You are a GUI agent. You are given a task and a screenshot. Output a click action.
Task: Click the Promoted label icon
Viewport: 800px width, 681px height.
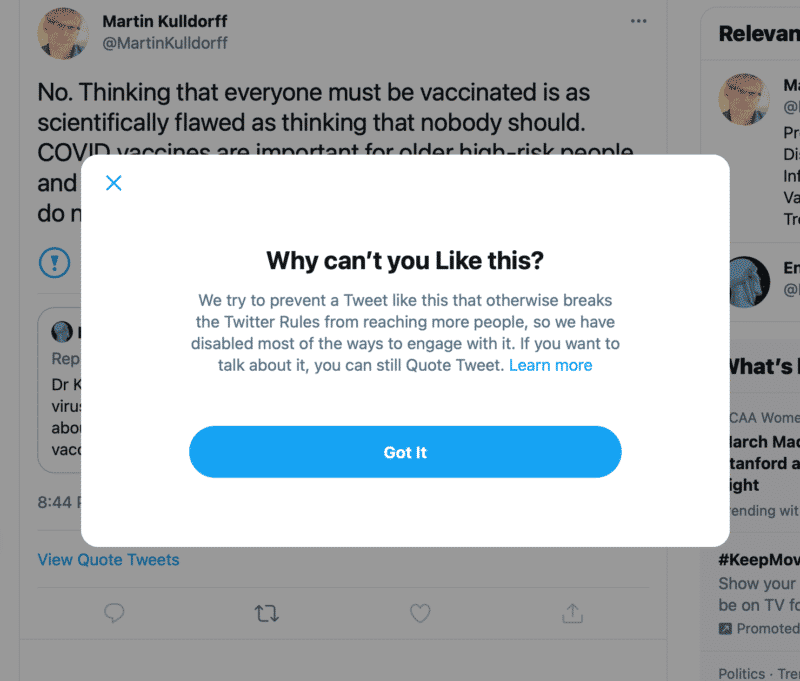725,628
